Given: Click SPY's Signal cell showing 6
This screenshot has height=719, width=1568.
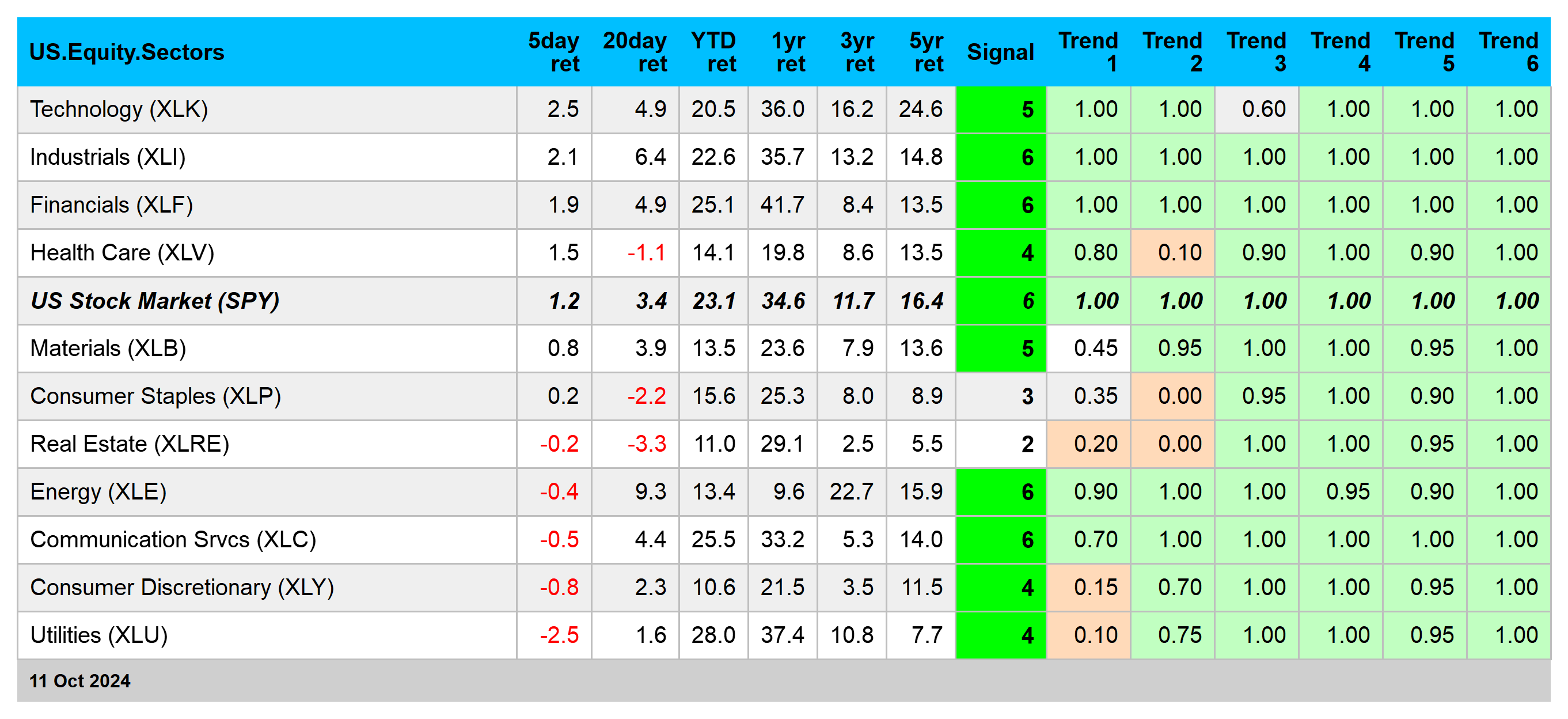Looking at the screenshot, I should (x=1001, y=301).
